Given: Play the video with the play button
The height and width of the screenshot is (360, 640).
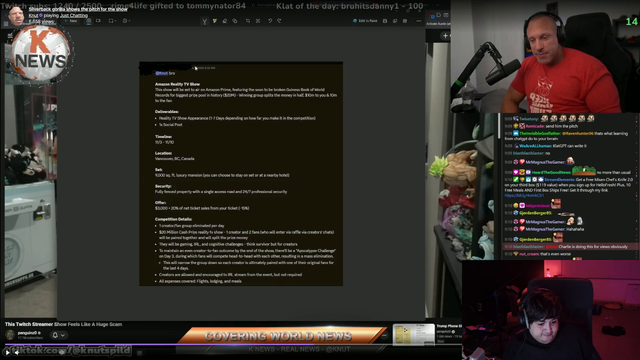Looking at the screenshot, I should (x=7, y=352).
